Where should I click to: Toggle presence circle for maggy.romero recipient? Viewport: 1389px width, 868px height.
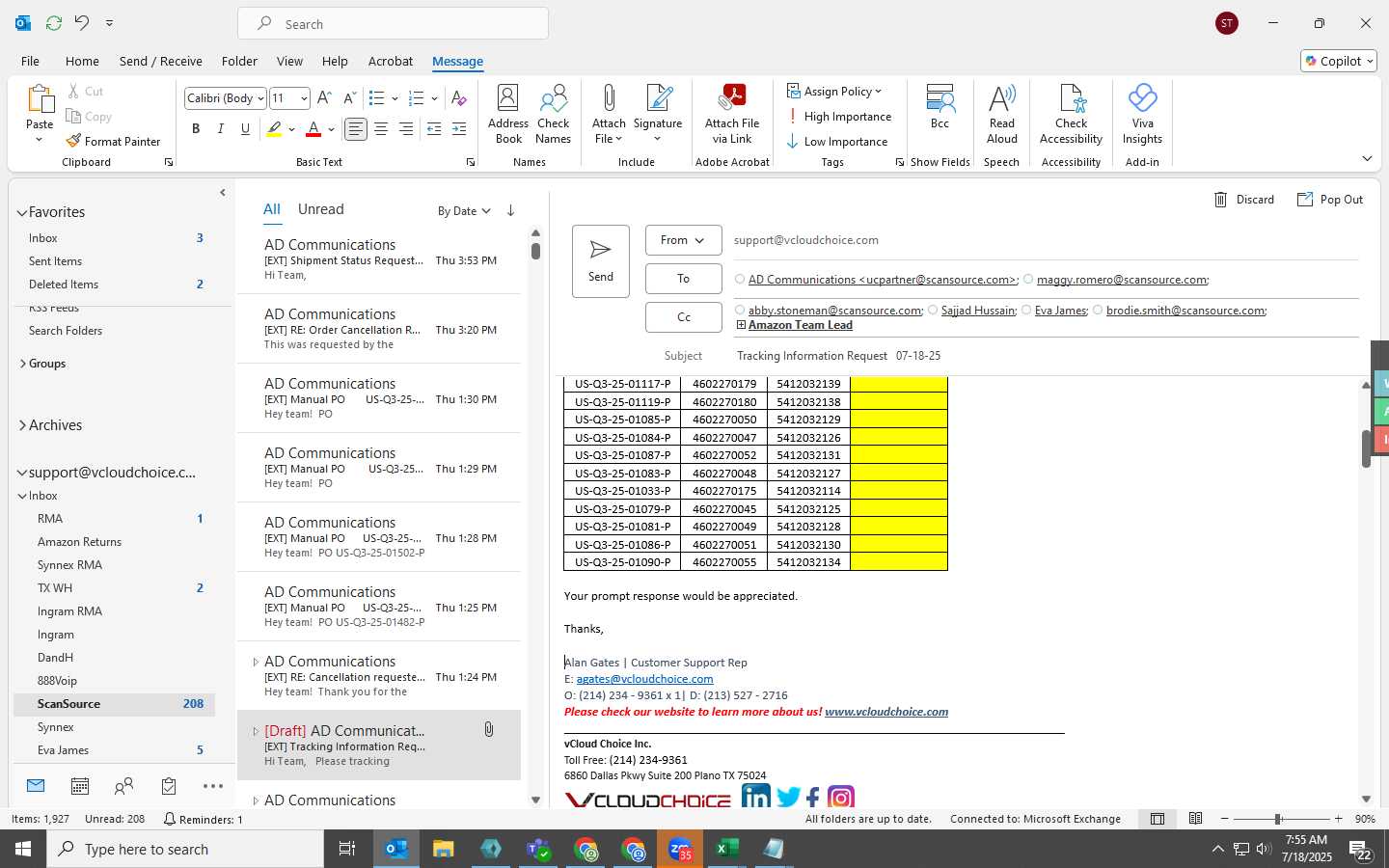click(x=1028, y=280)
